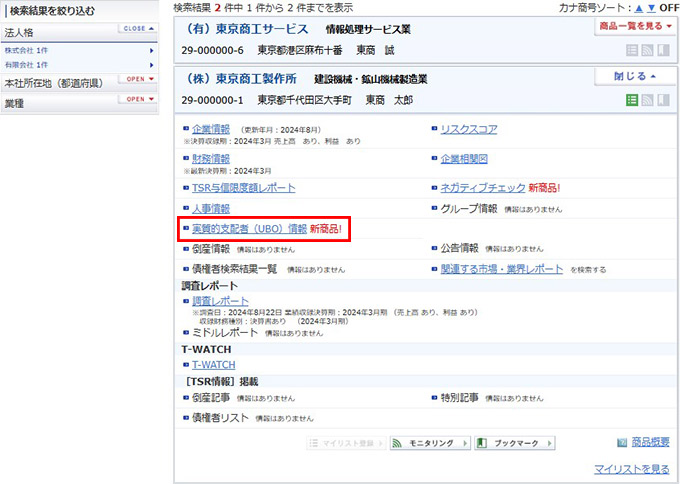Image resolution: width=680 pixels, height=484 pixels.
Task: Expand the 業種 filter with OPEN
Action: pyautogui.click(x=138, y=99)
